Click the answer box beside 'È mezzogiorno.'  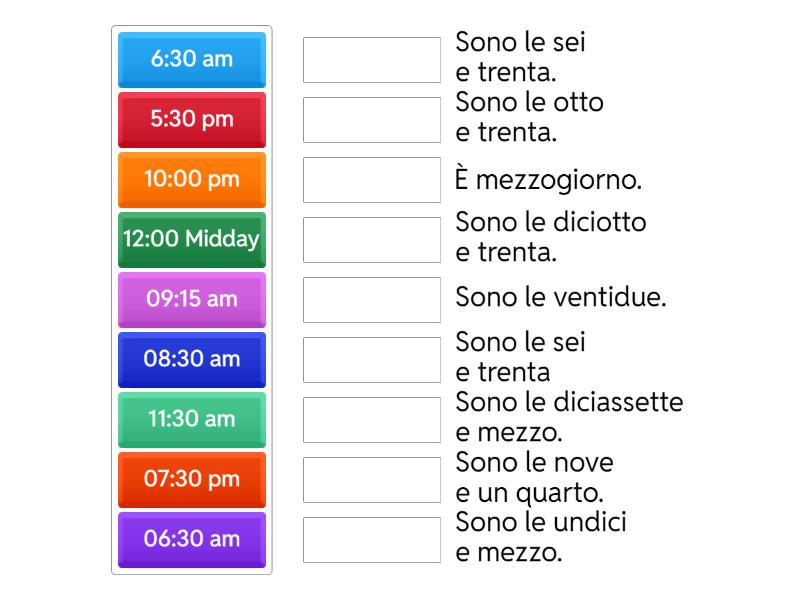[371, 179]
